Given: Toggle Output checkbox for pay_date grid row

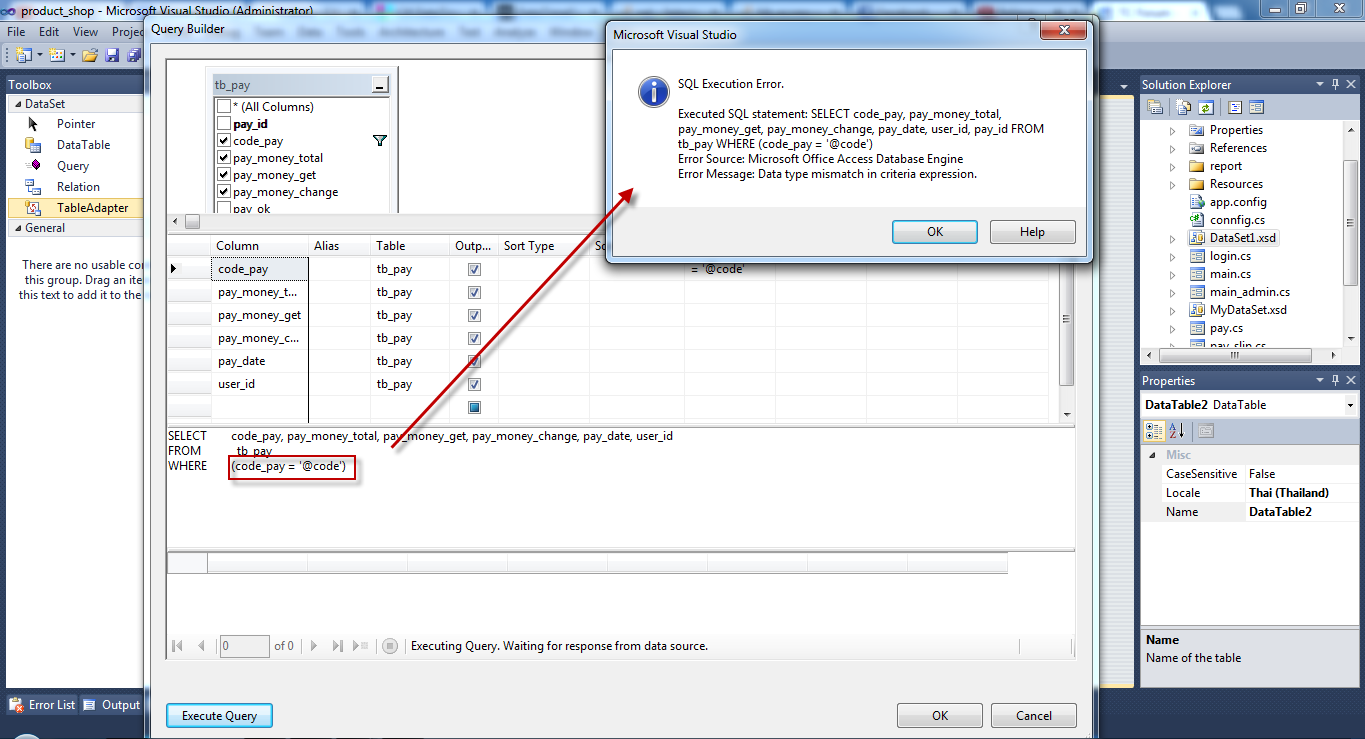Looking at the screenshot, I should coord(474,361).
